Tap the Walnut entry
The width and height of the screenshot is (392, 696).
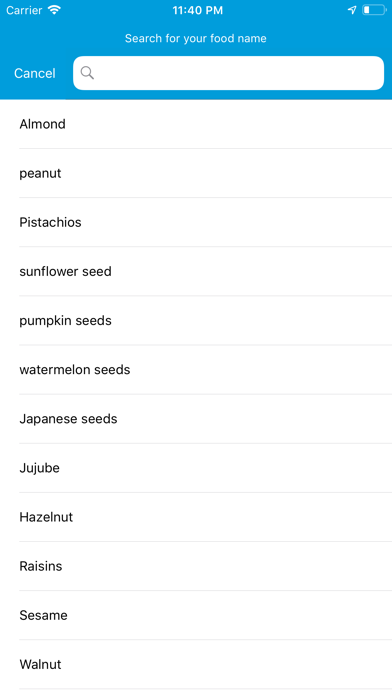(x=196, y=664)
